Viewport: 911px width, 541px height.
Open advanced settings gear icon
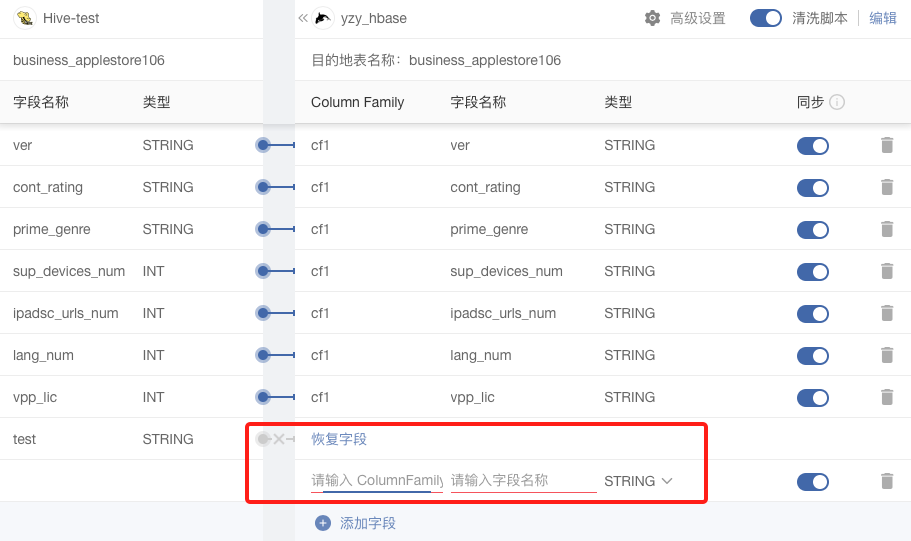[x=653, y=18]
